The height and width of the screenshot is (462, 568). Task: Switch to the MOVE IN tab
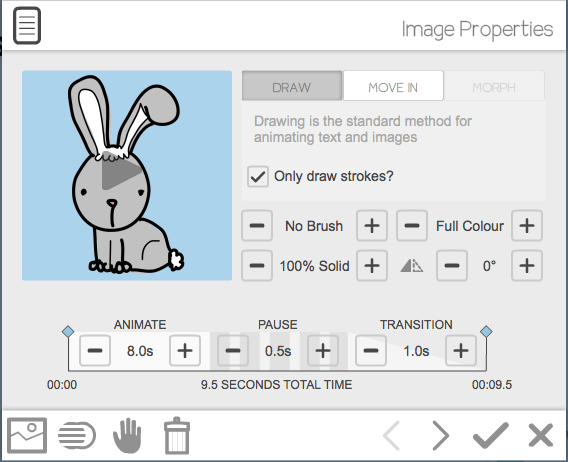click(393, 86)
